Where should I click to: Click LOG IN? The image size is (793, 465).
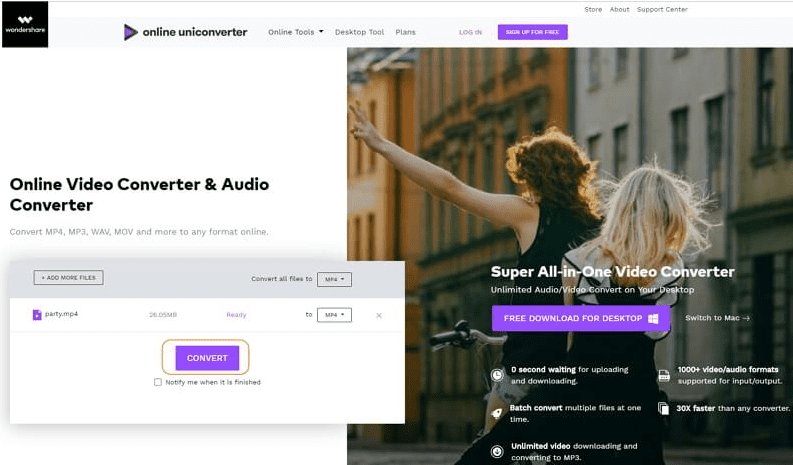pos(470,32)
